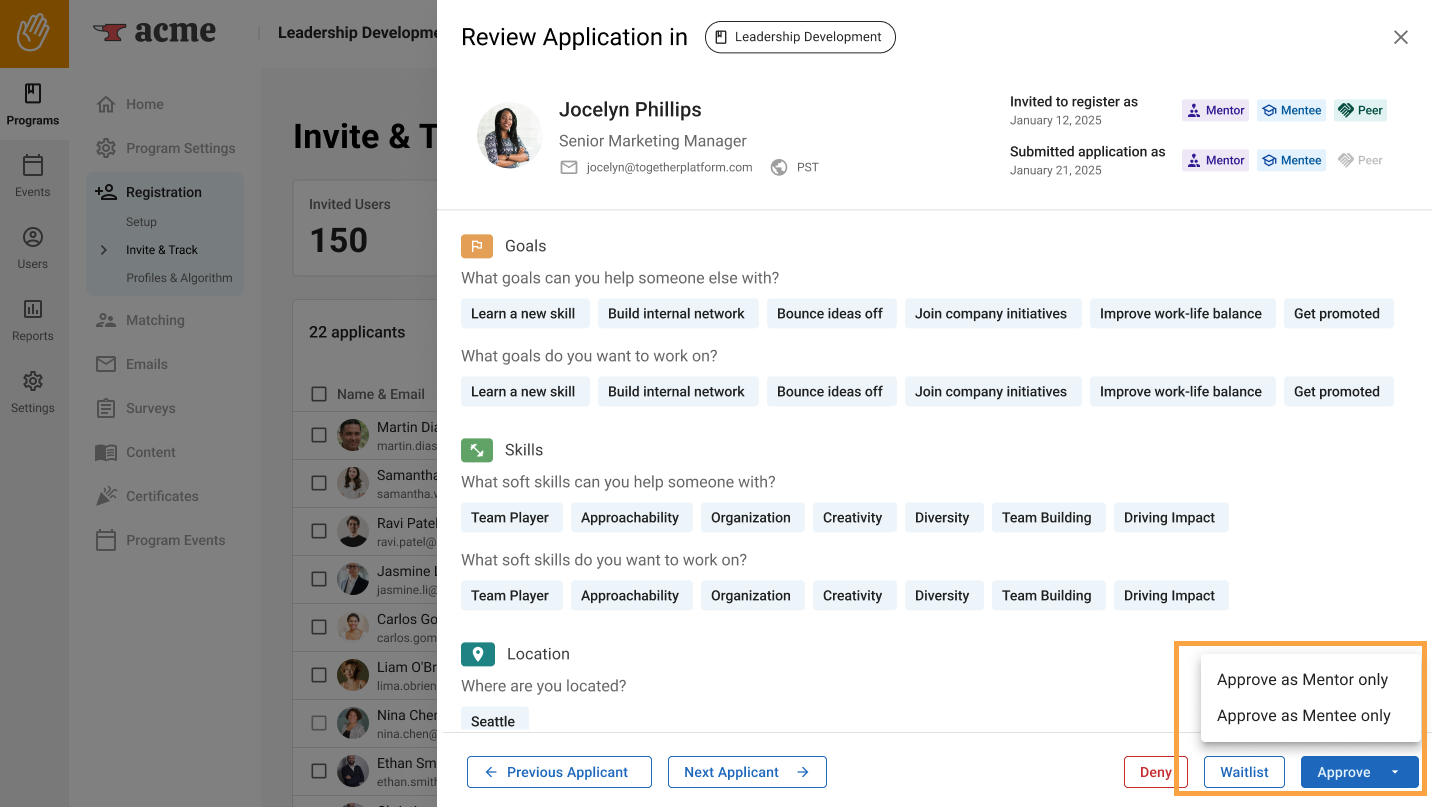1432x807 pixels.
Task: Check the box for Martin's row
Action: tap(319, 435)
